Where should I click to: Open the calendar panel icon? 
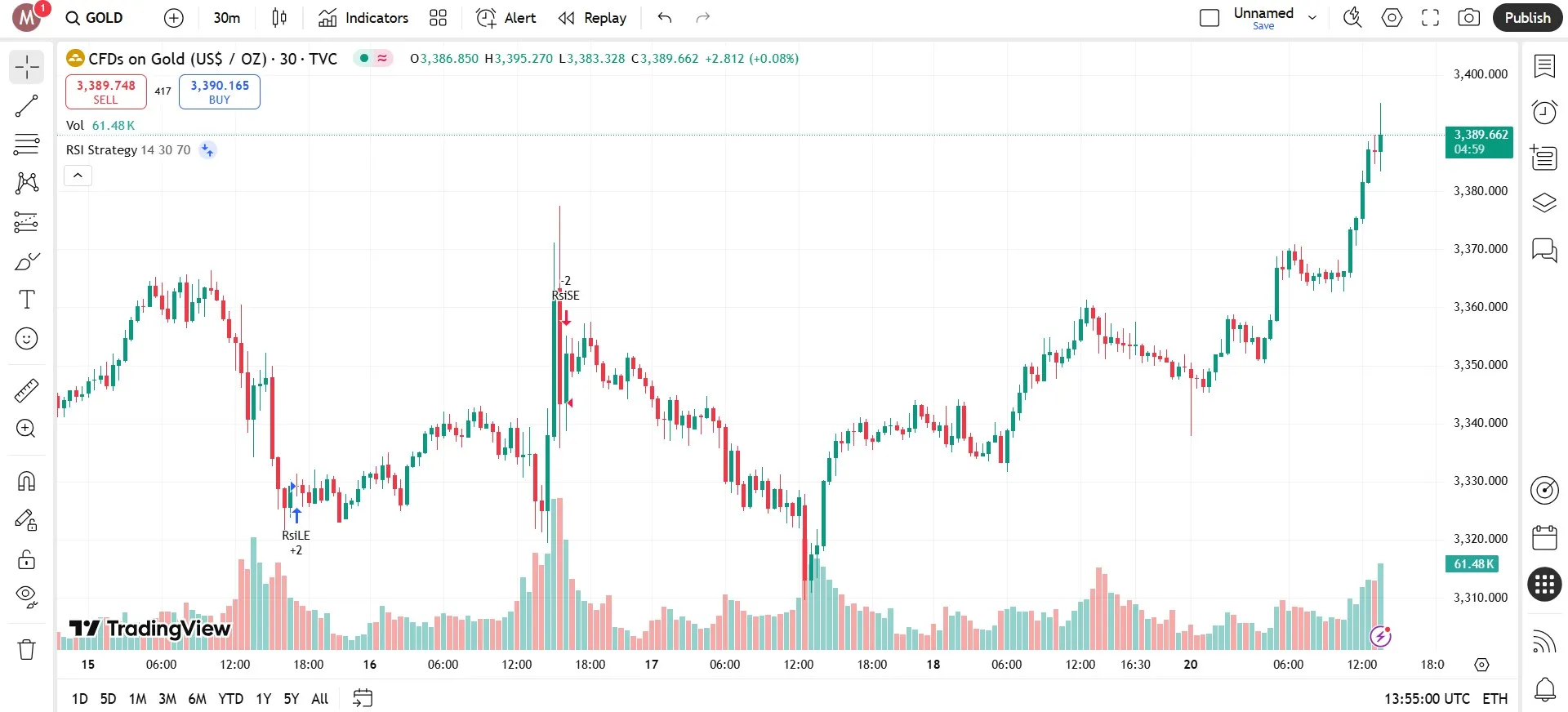(1544, 537)
